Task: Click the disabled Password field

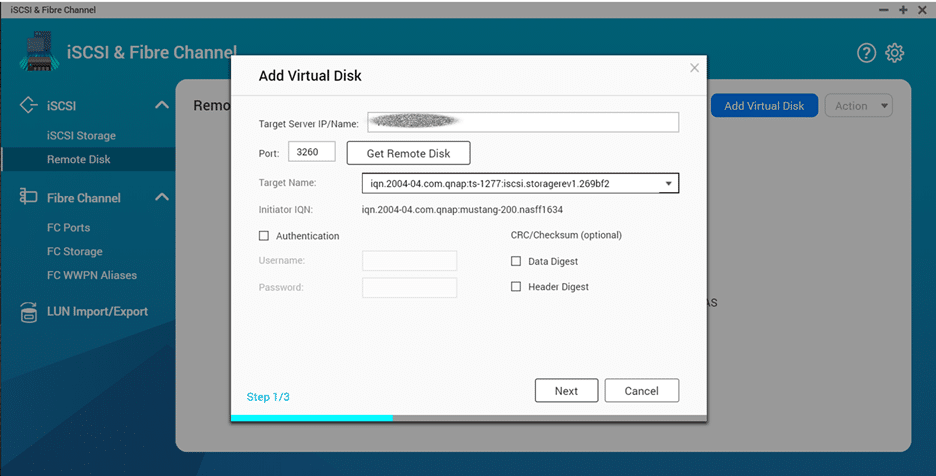Action: point(410,287)
